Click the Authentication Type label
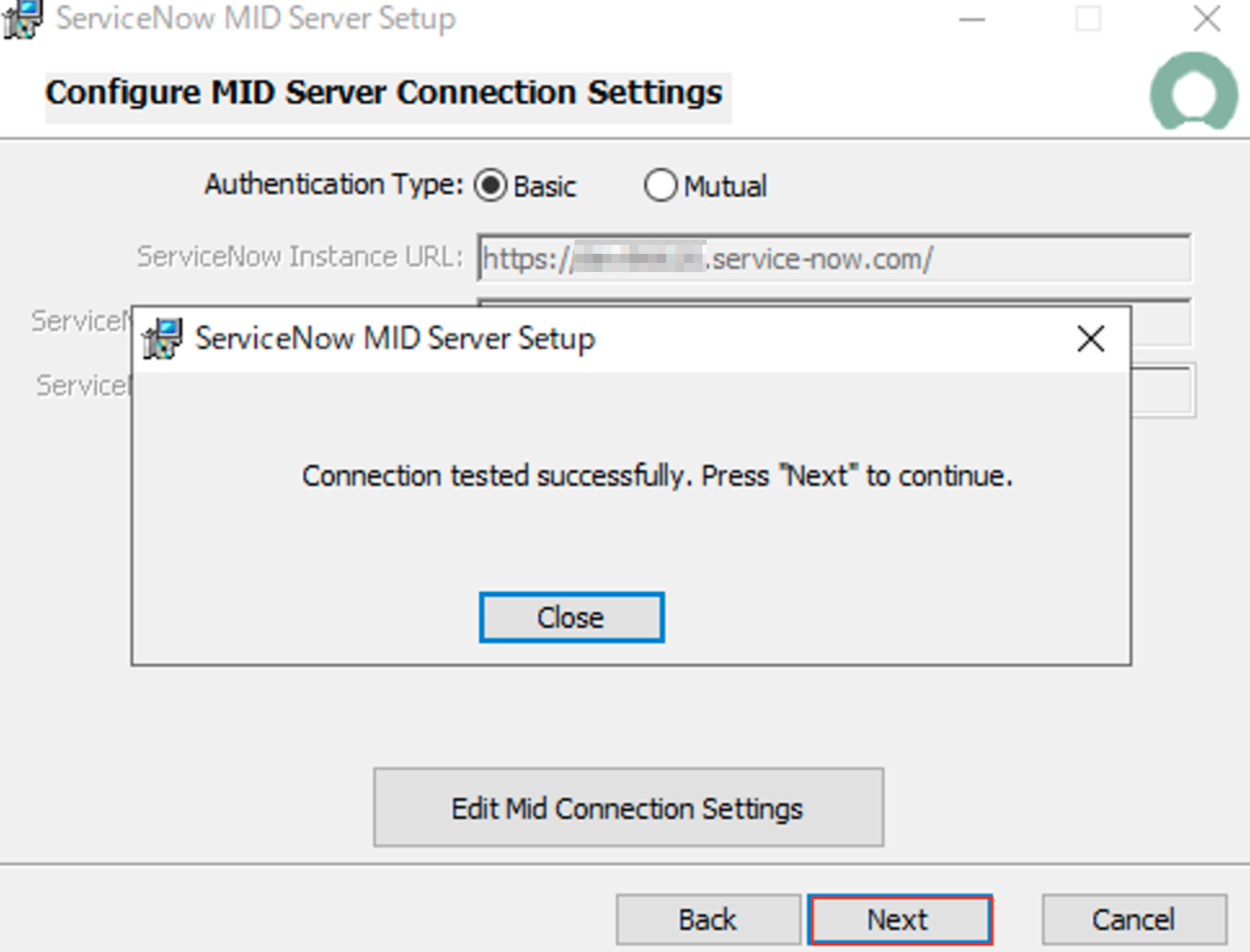The image size is (1250, 952). (x=332, y=184)
